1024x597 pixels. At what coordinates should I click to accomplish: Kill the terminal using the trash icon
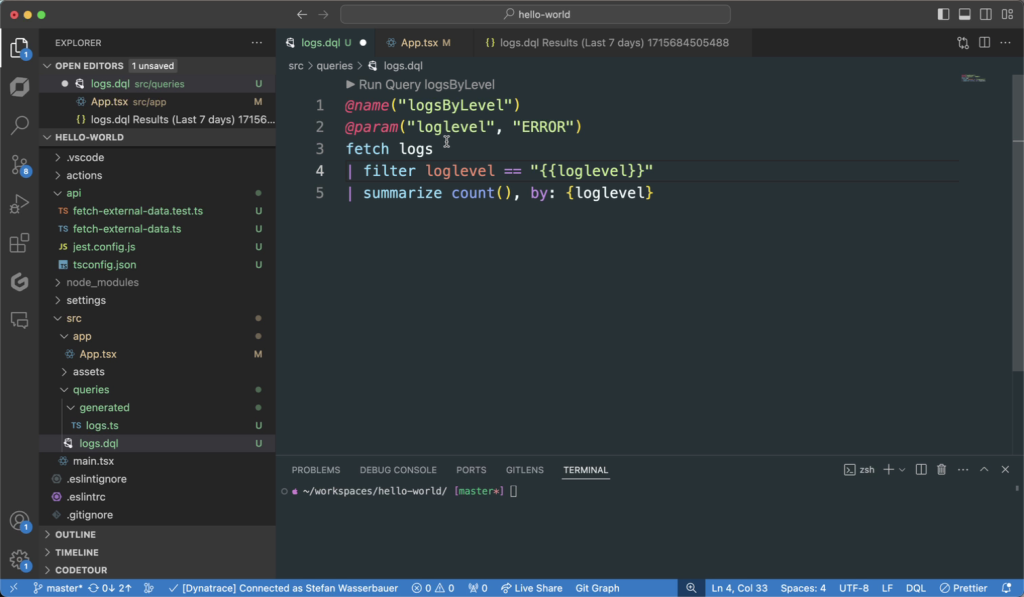pyautogui.click(x=941, y=469)
